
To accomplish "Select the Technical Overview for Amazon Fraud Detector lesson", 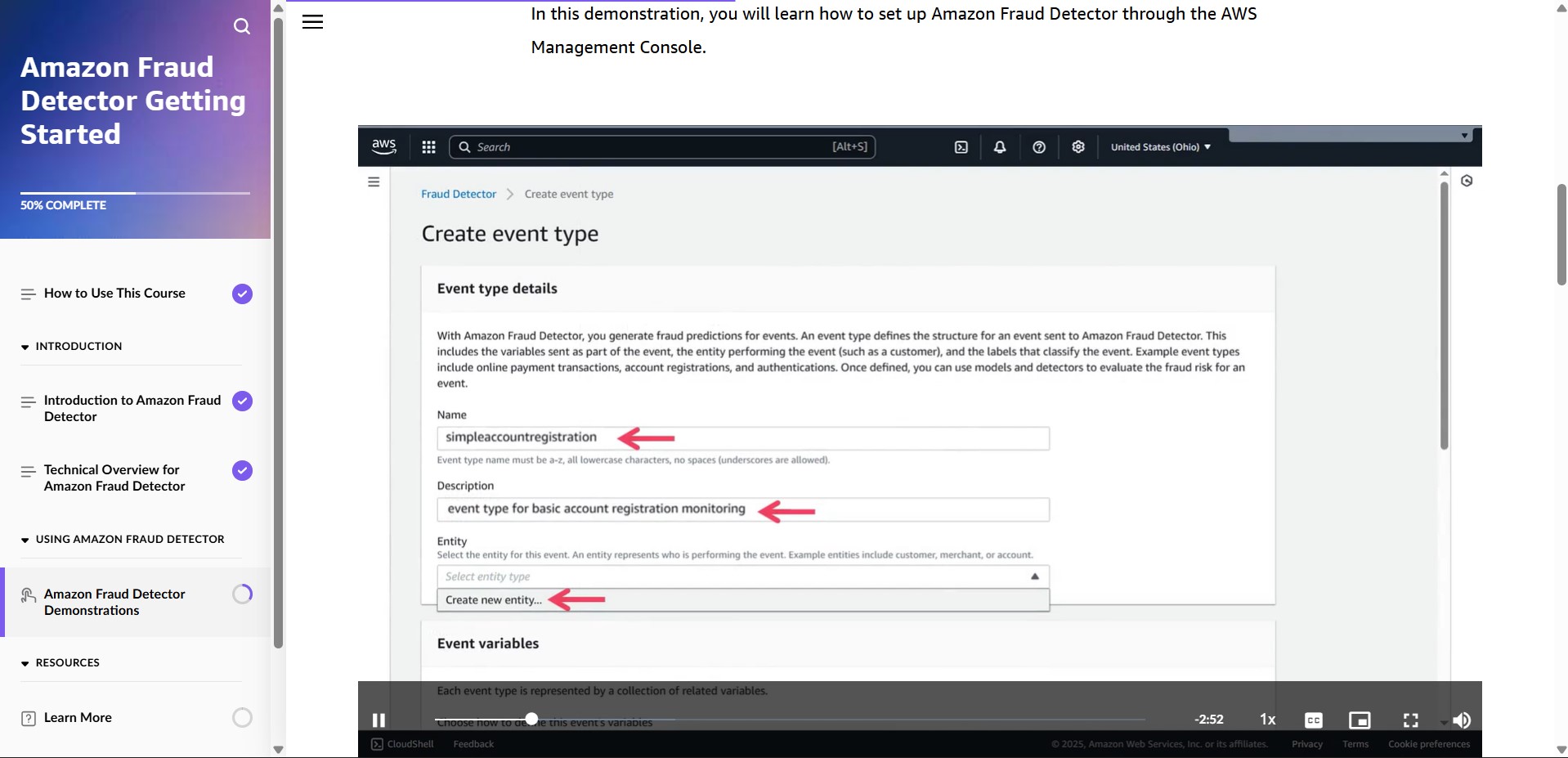I will [113, 478].
